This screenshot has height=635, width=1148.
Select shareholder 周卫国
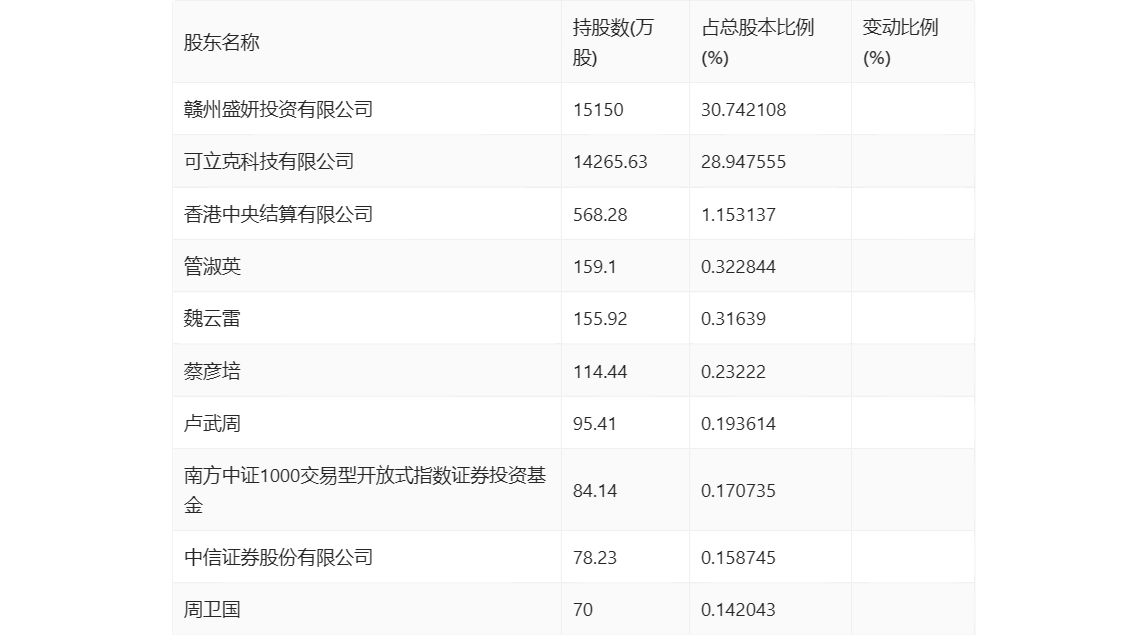[212, 609]
